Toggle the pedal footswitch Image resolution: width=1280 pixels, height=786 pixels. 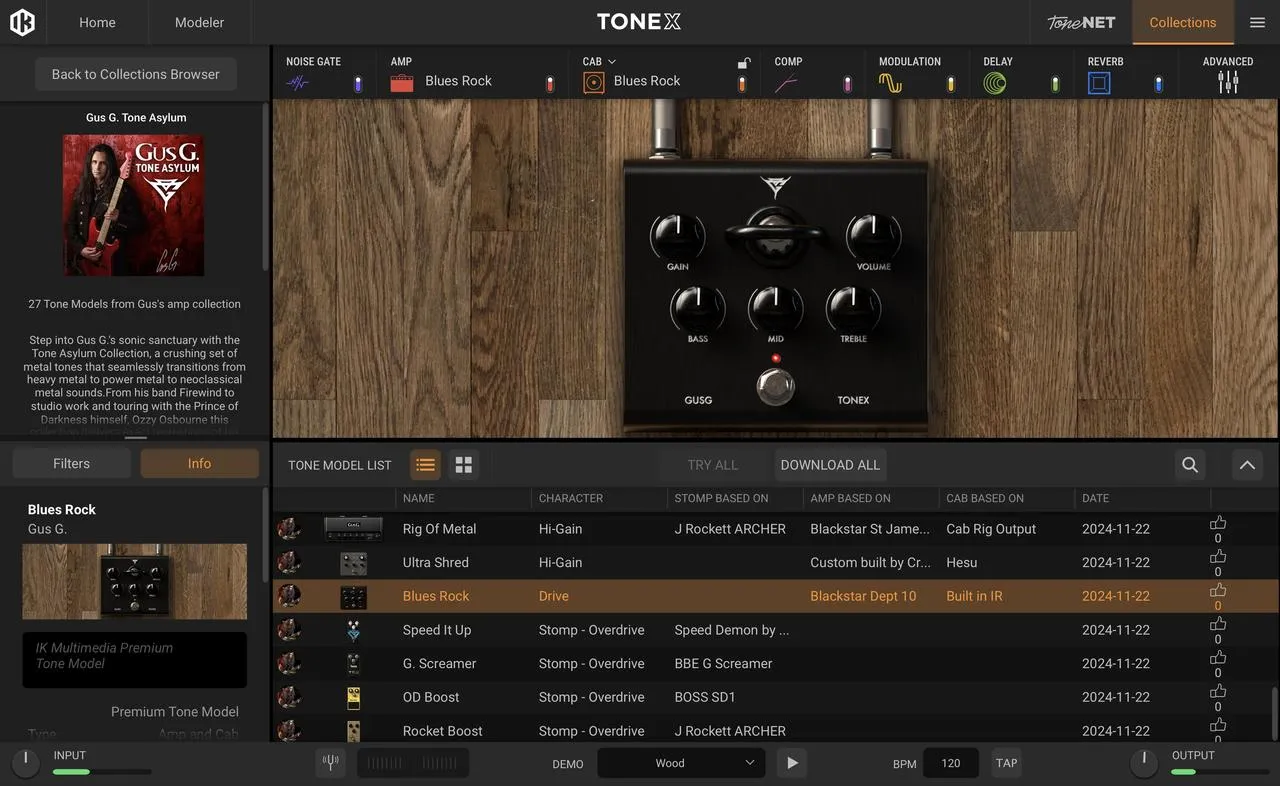tap(775, 387)
